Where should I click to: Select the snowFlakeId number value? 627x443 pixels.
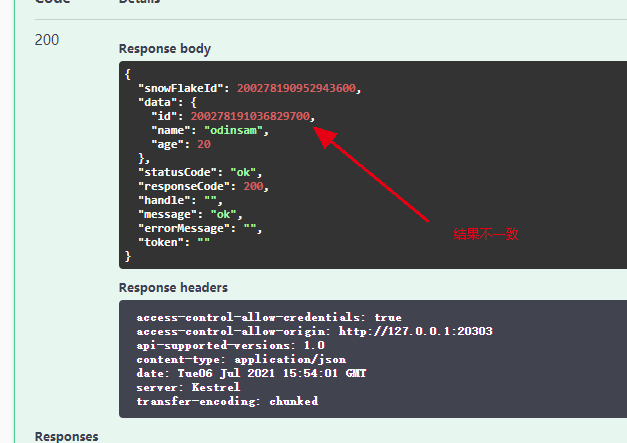click(x=296, y=88)
